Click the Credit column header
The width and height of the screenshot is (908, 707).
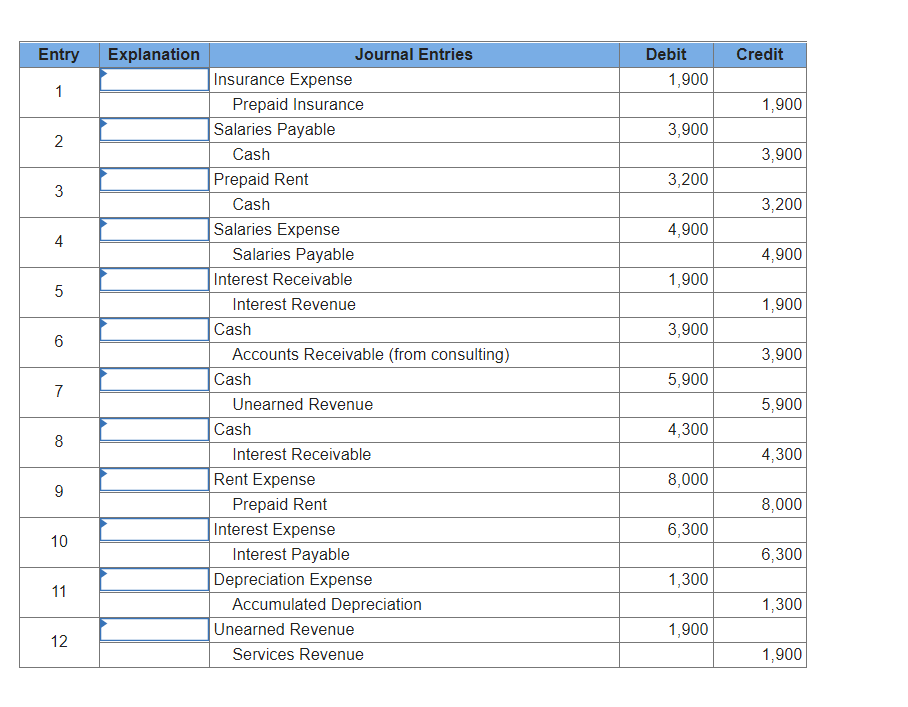[760, 54]
